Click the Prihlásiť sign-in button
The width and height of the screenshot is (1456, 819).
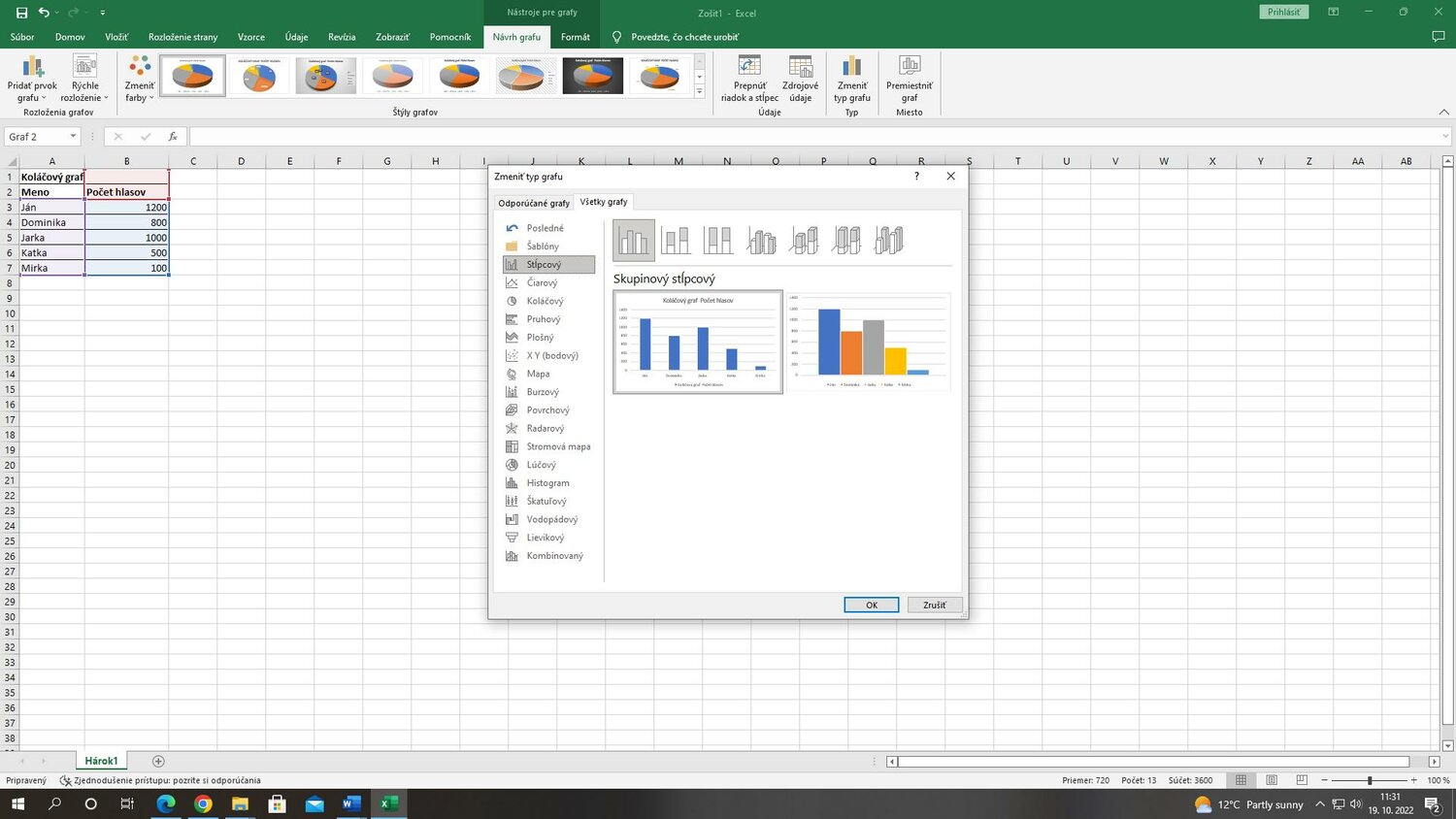pos(1283,12)
